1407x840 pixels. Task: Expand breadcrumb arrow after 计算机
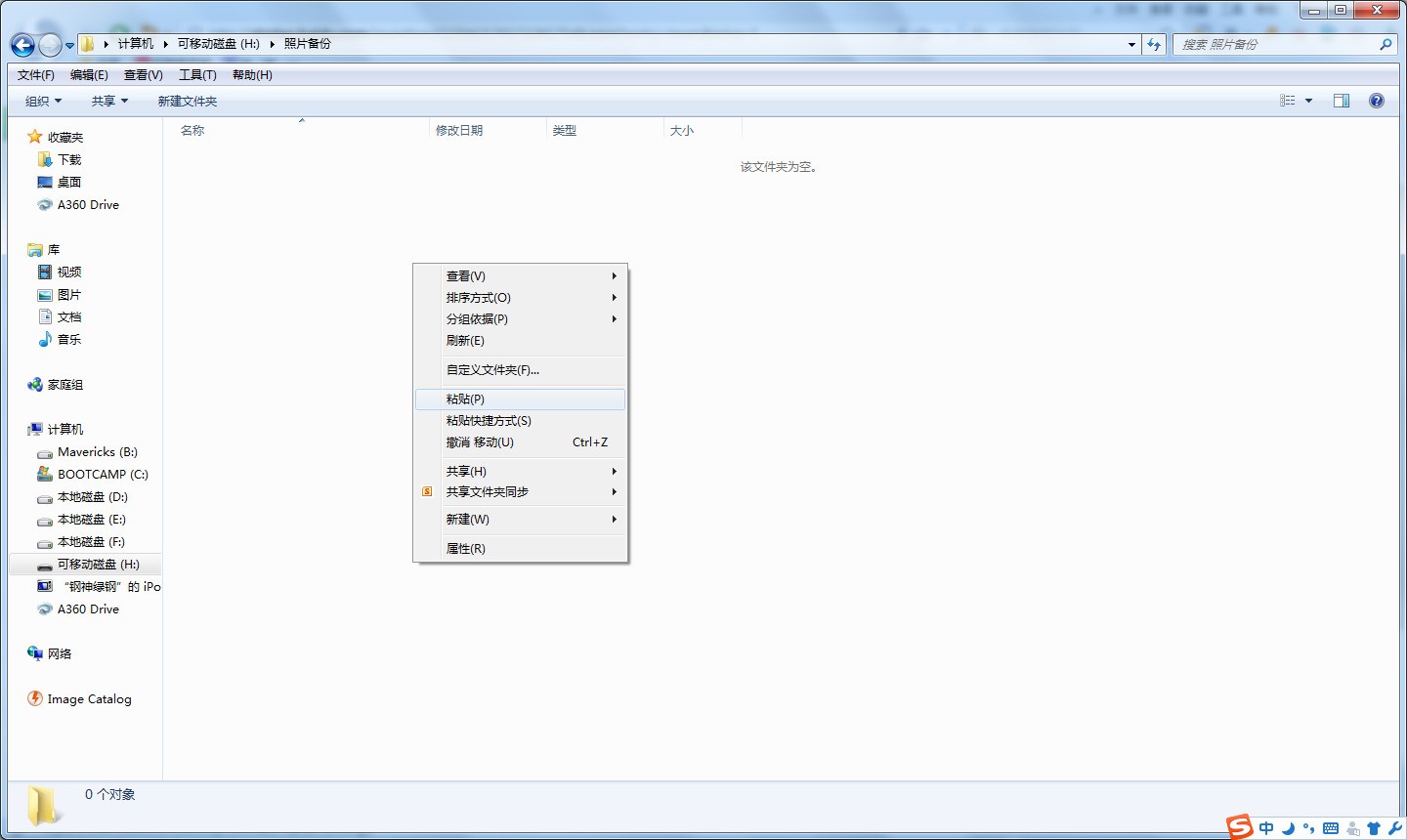166,44
